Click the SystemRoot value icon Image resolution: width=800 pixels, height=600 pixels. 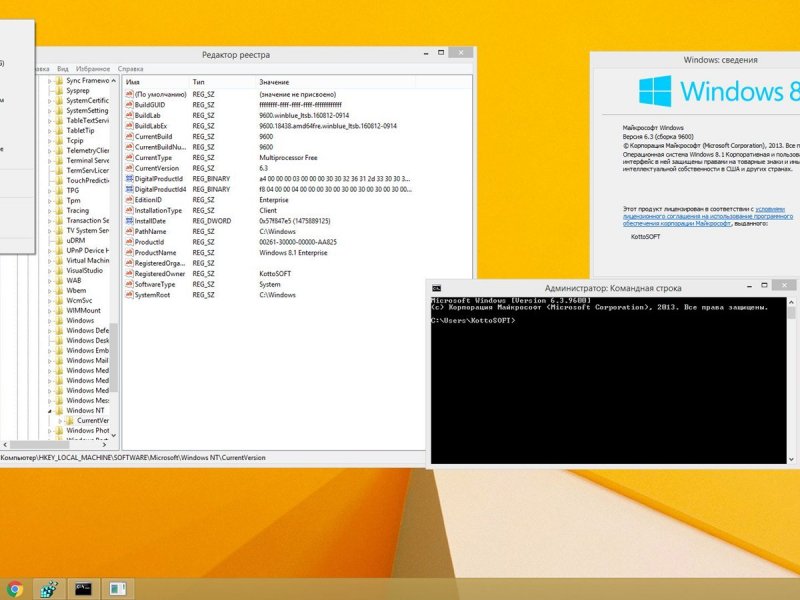coord(129,295)
